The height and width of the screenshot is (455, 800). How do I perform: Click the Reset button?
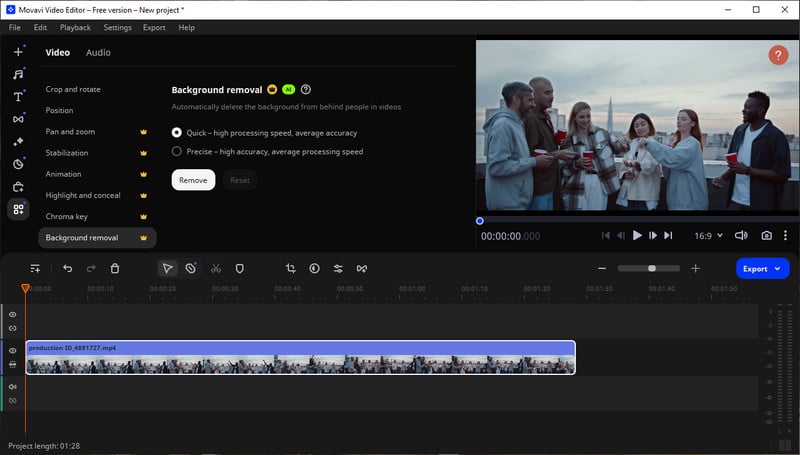point(240,180)
